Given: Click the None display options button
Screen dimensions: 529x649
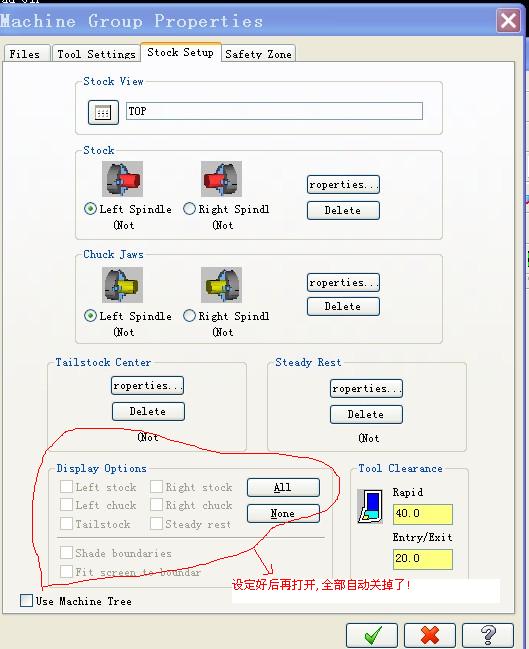Looking at the screenshot, I should (283, 513).
